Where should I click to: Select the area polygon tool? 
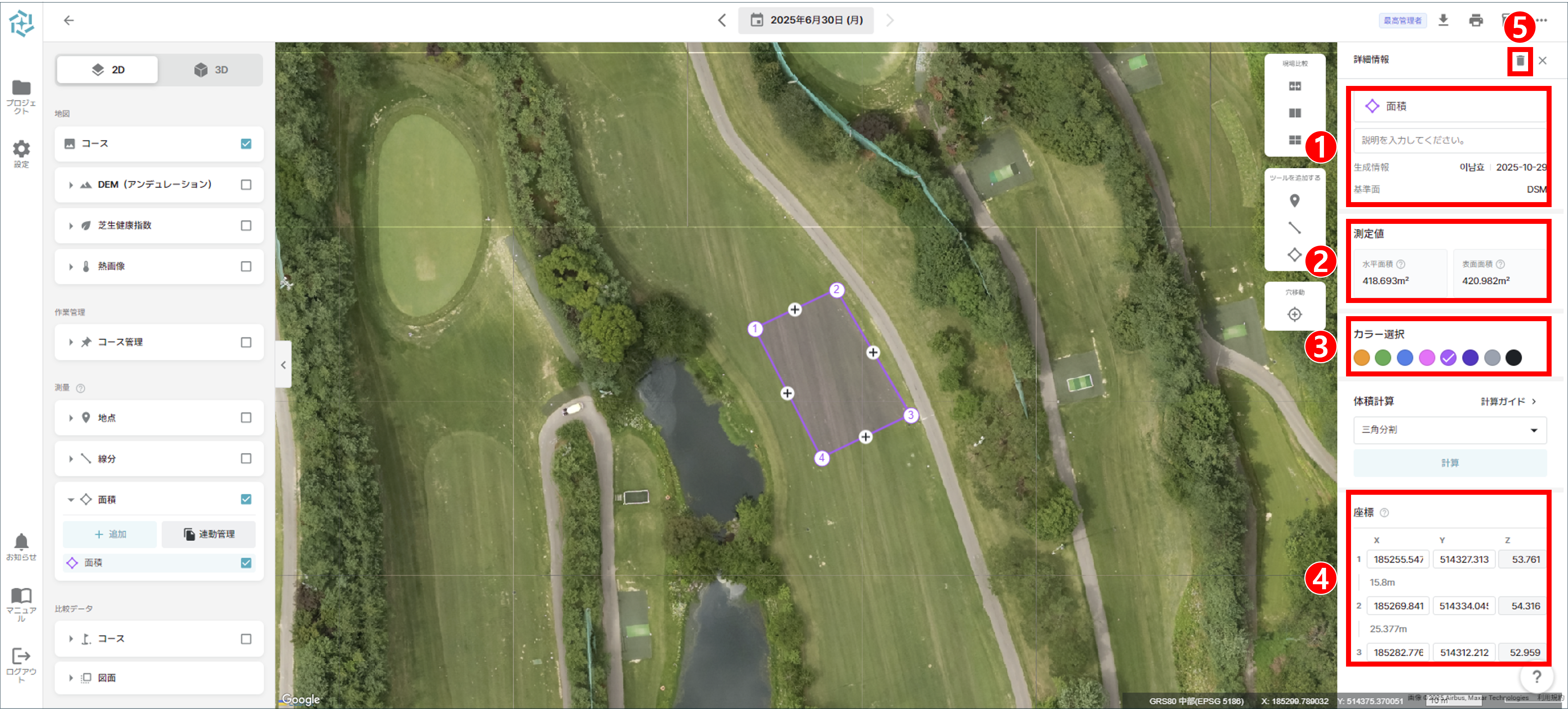[1295, 255]
